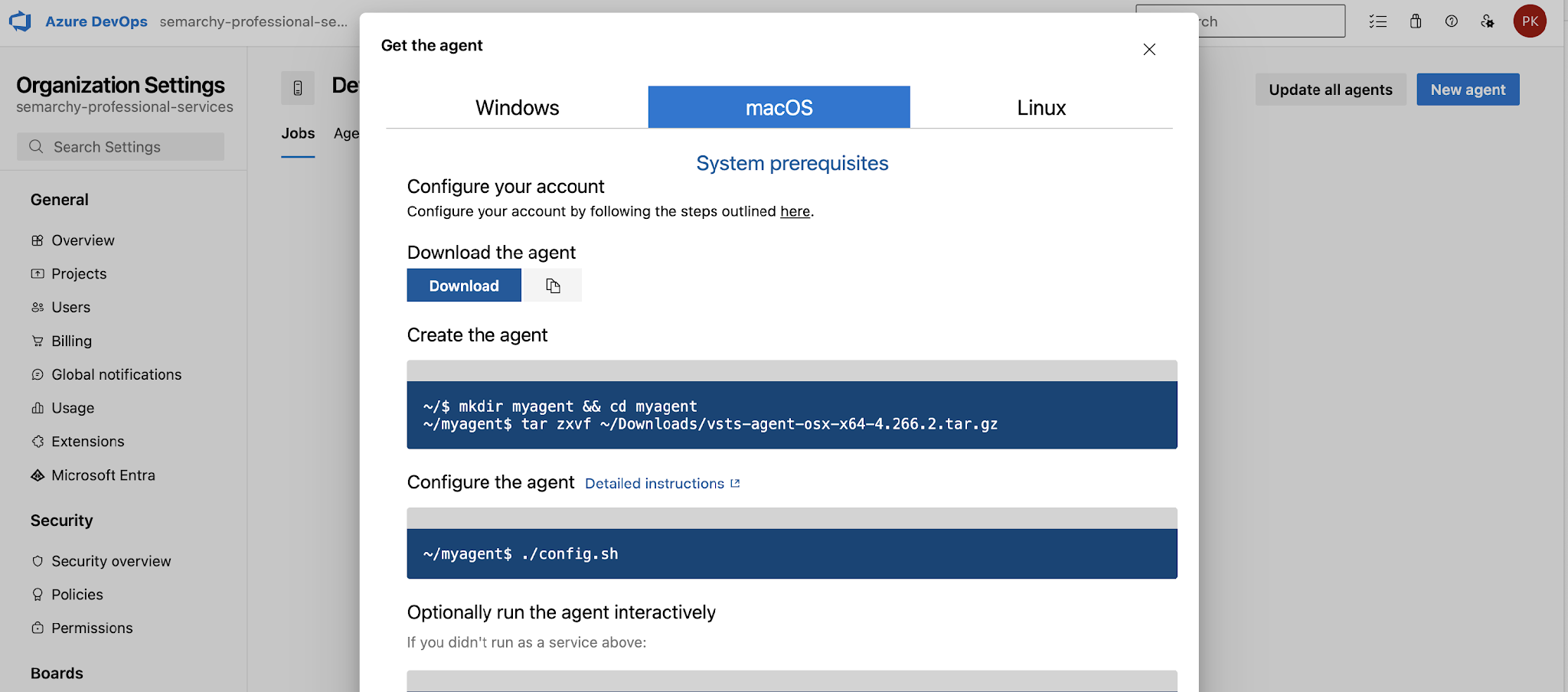Screen dimensions: 1568x692
Task: Switch to the Linux tab
Action: pyautogui.click(x=1041, y=107)
